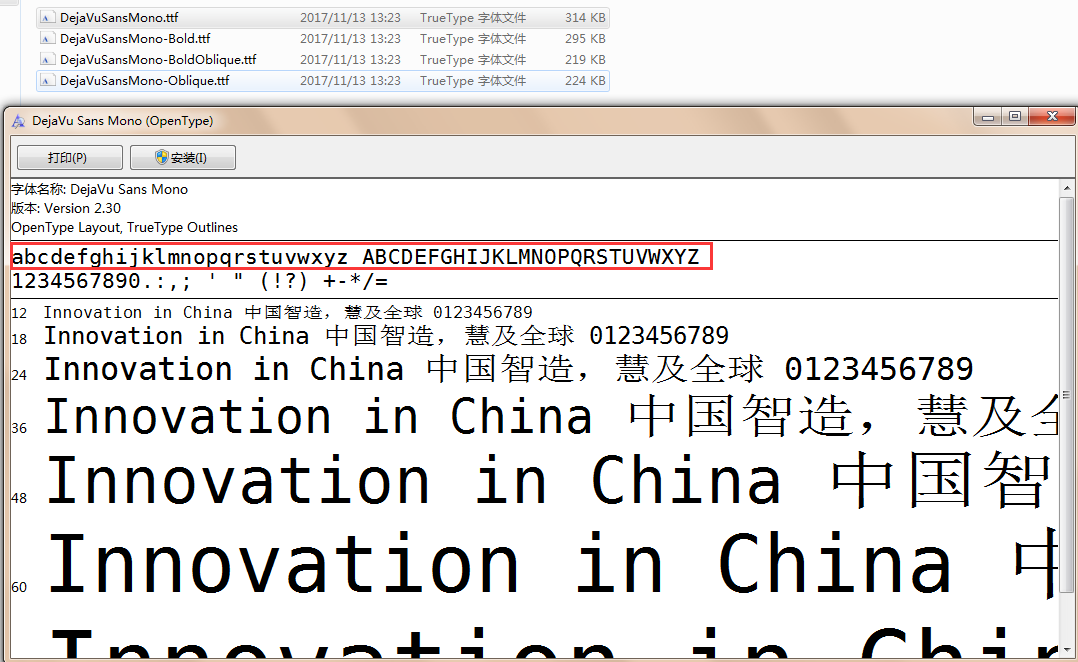Select file name DejaVuSansMono-Bold.ttf
Screen dimensions: 1078x662
point(135,39)
